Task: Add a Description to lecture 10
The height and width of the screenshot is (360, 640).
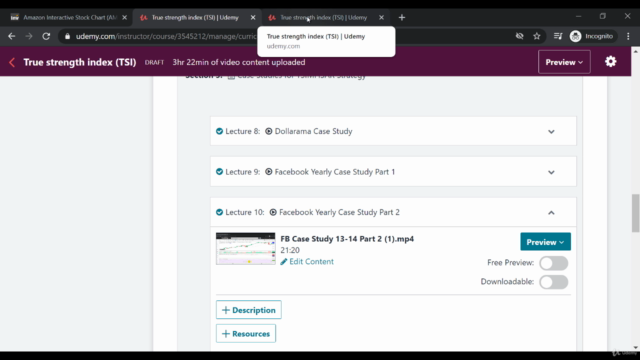Action: pos(249,310)
